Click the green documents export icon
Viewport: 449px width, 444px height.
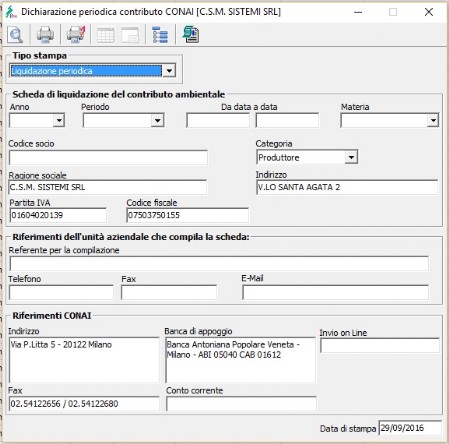pyautogui.click(x=191, y=35)
